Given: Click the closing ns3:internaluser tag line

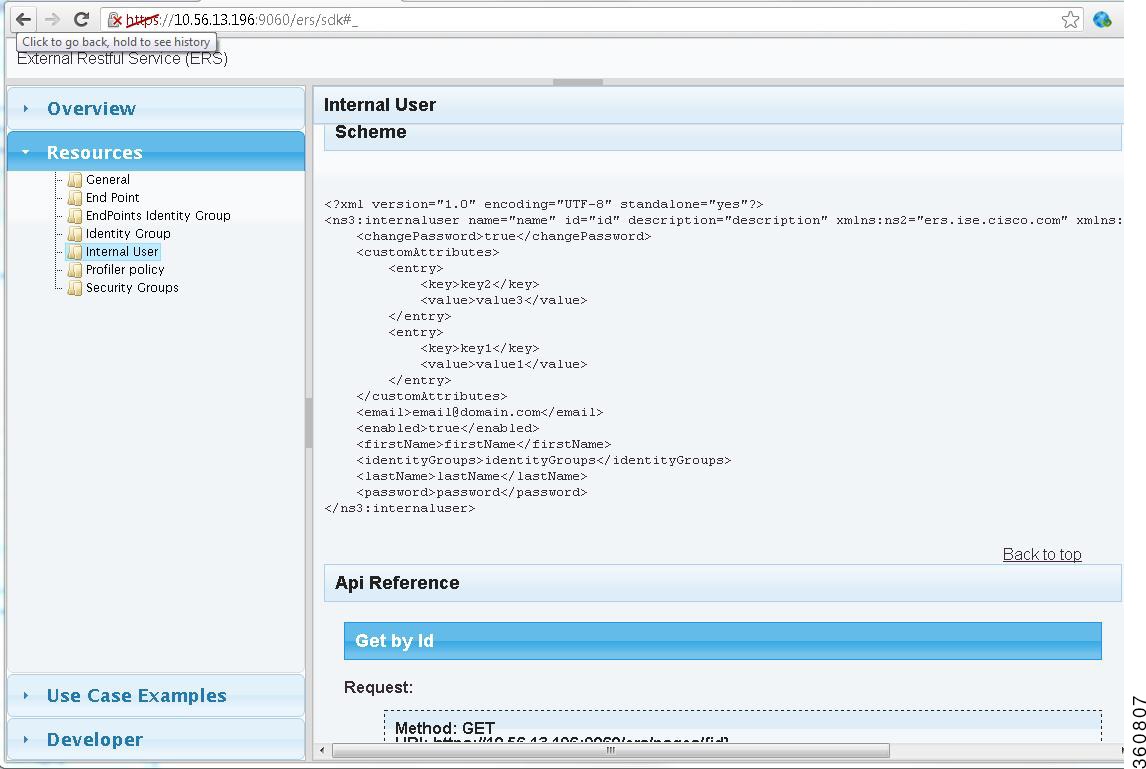Looking at the screenshot, I should 400,509.
